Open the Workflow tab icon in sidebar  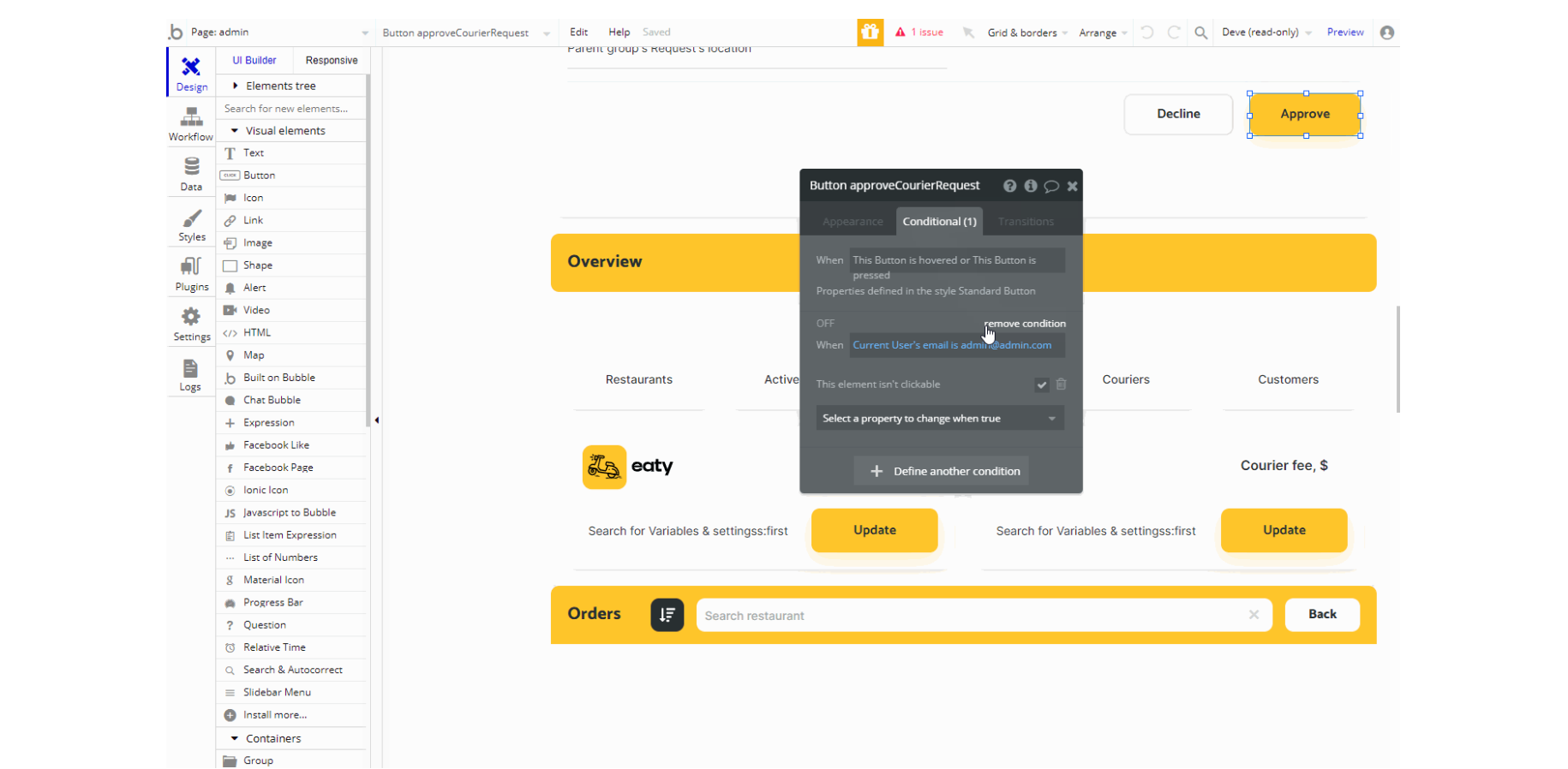[191, 116]
